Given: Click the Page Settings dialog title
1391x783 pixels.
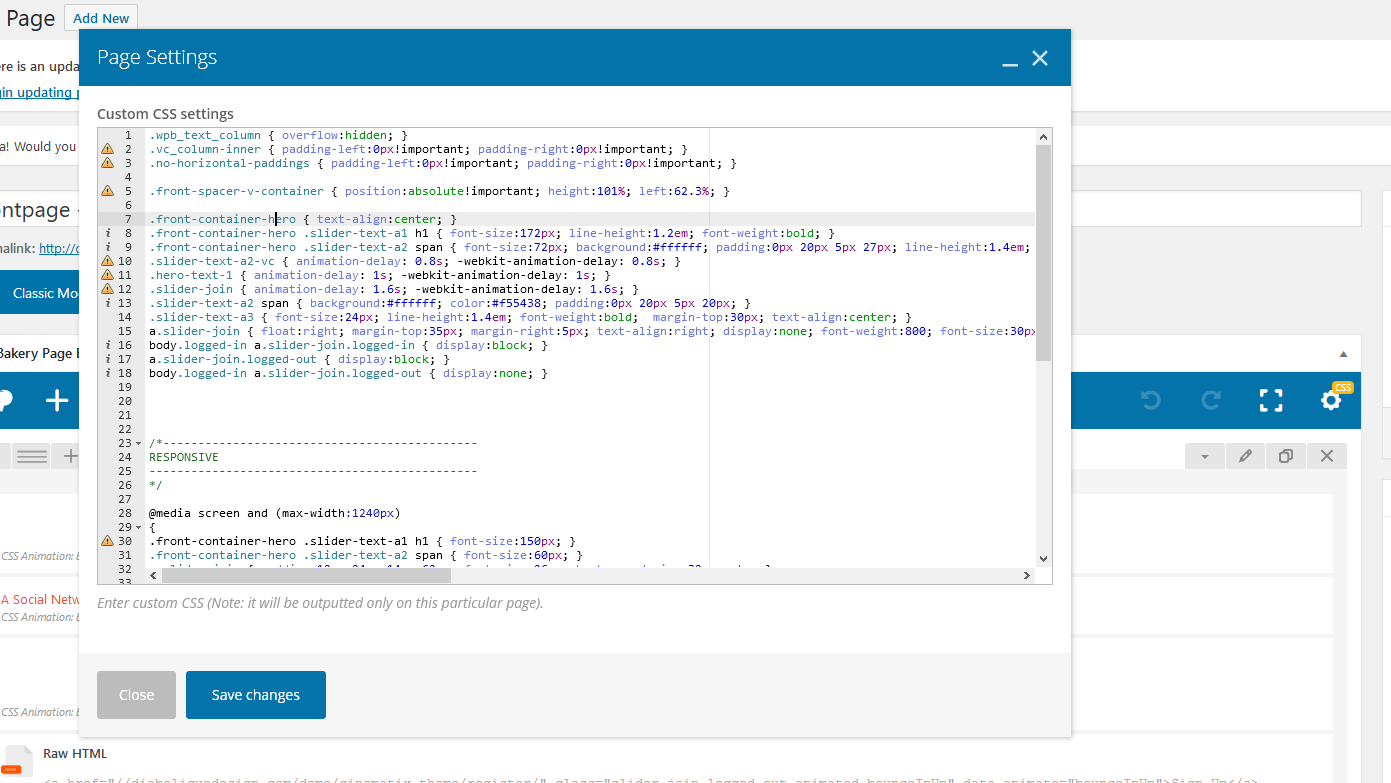Looking at the screenshot, I should click(x=157, y=57).
